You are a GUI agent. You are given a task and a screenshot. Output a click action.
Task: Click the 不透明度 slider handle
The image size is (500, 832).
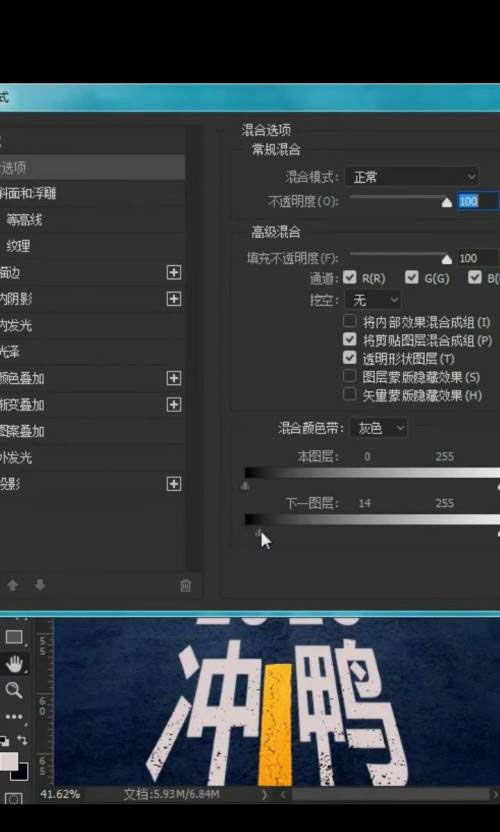pyautogui.click(x=447, y=202)
